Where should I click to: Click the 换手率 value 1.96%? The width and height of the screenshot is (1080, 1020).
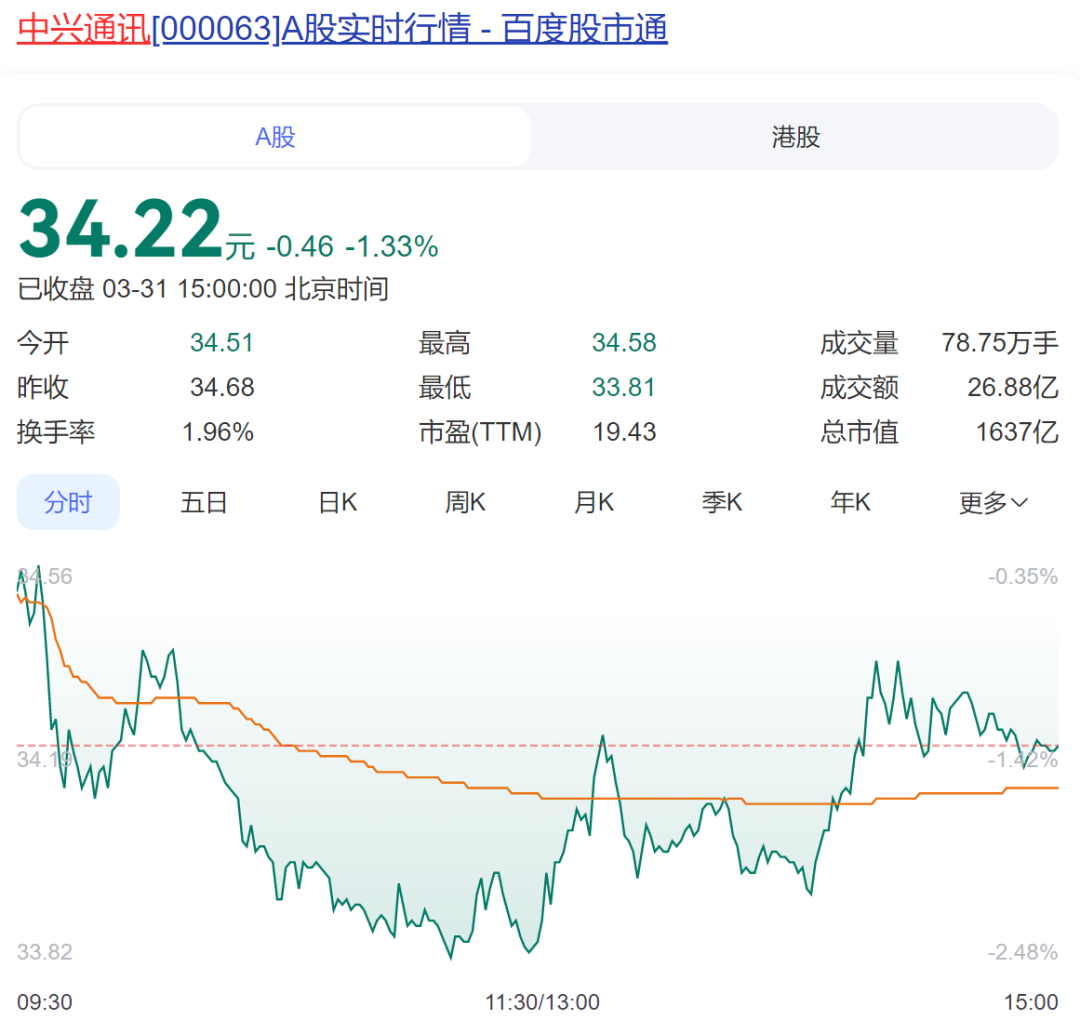tap(218, 432)
